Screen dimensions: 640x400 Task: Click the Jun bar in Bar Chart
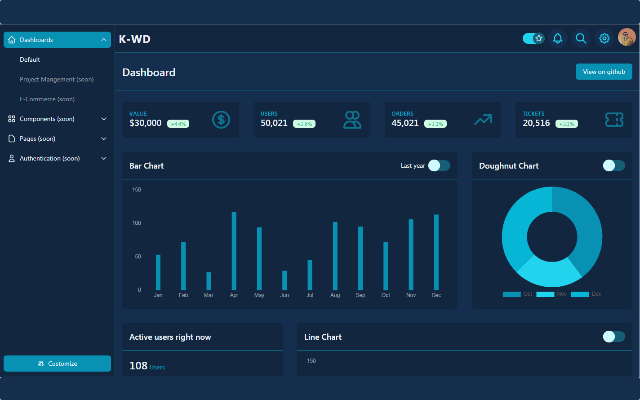pos(284,280)
